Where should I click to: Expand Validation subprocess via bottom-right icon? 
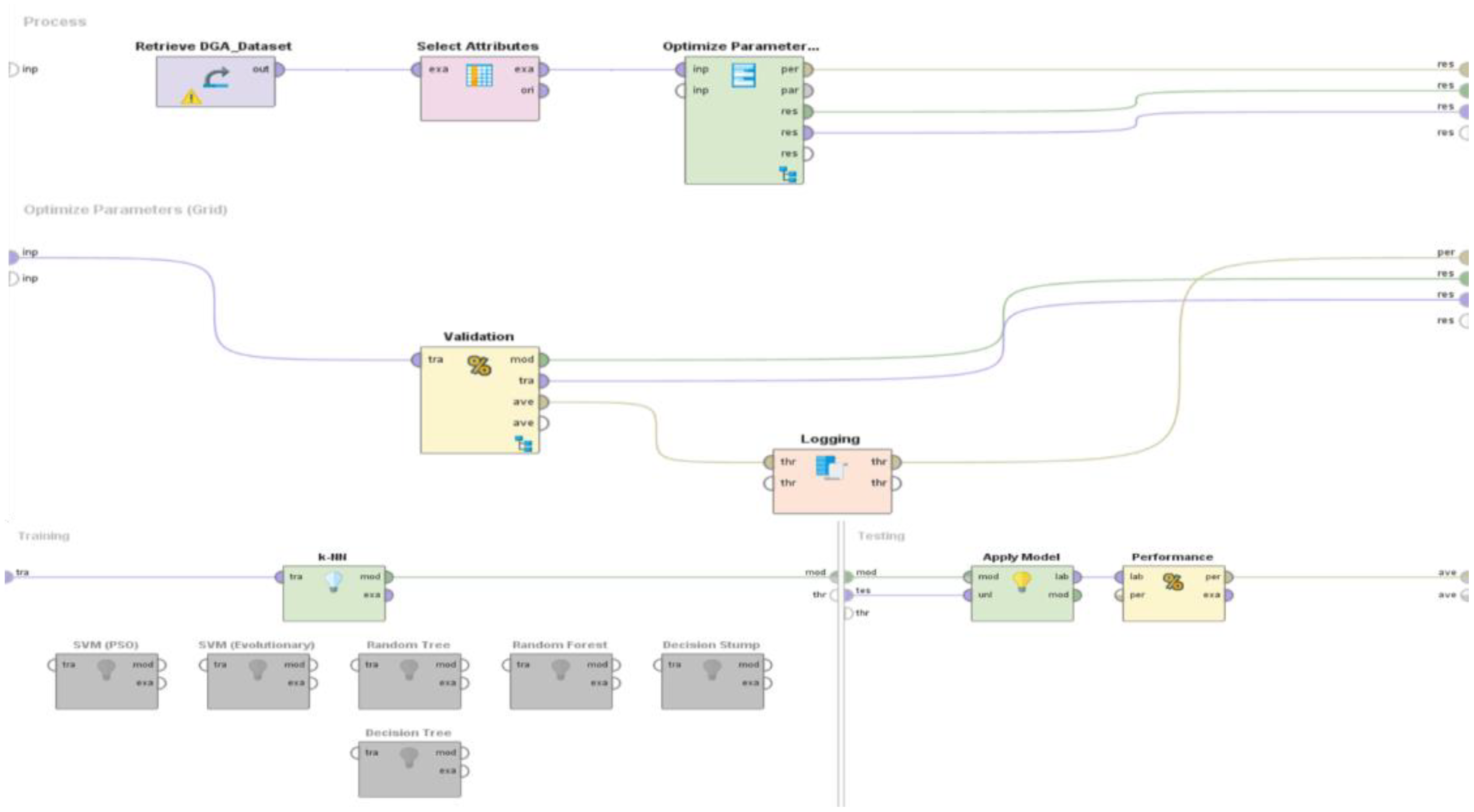(x=524, y=444)
